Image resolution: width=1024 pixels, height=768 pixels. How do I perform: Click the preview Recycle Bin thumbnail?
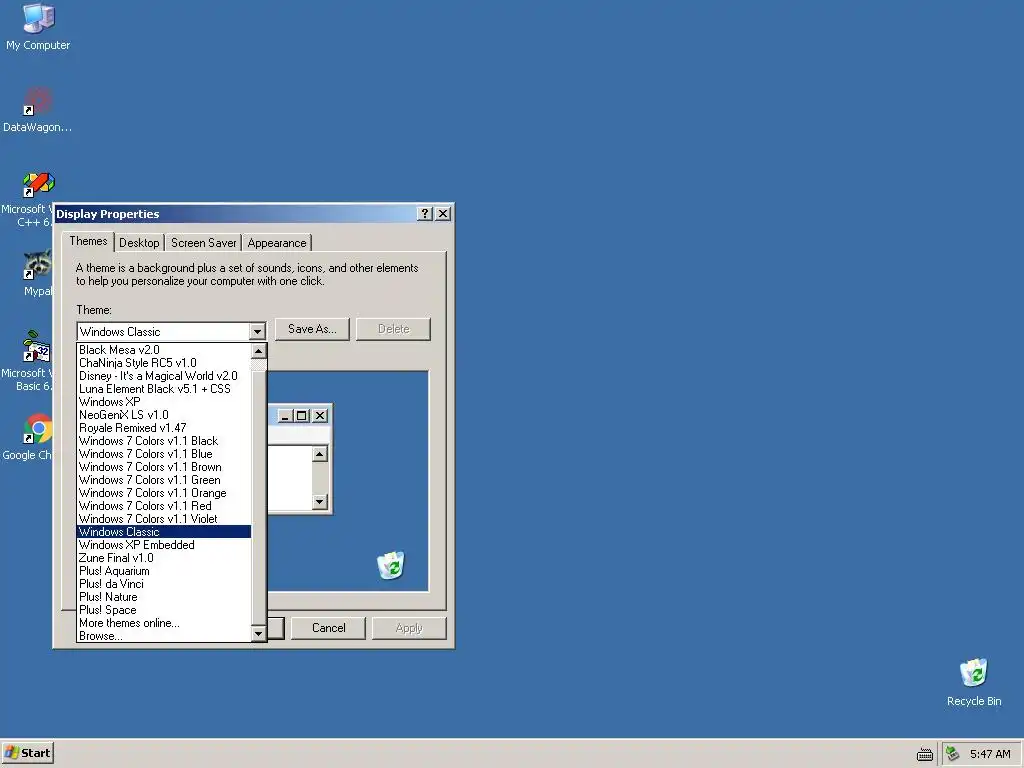coord(391,566)
